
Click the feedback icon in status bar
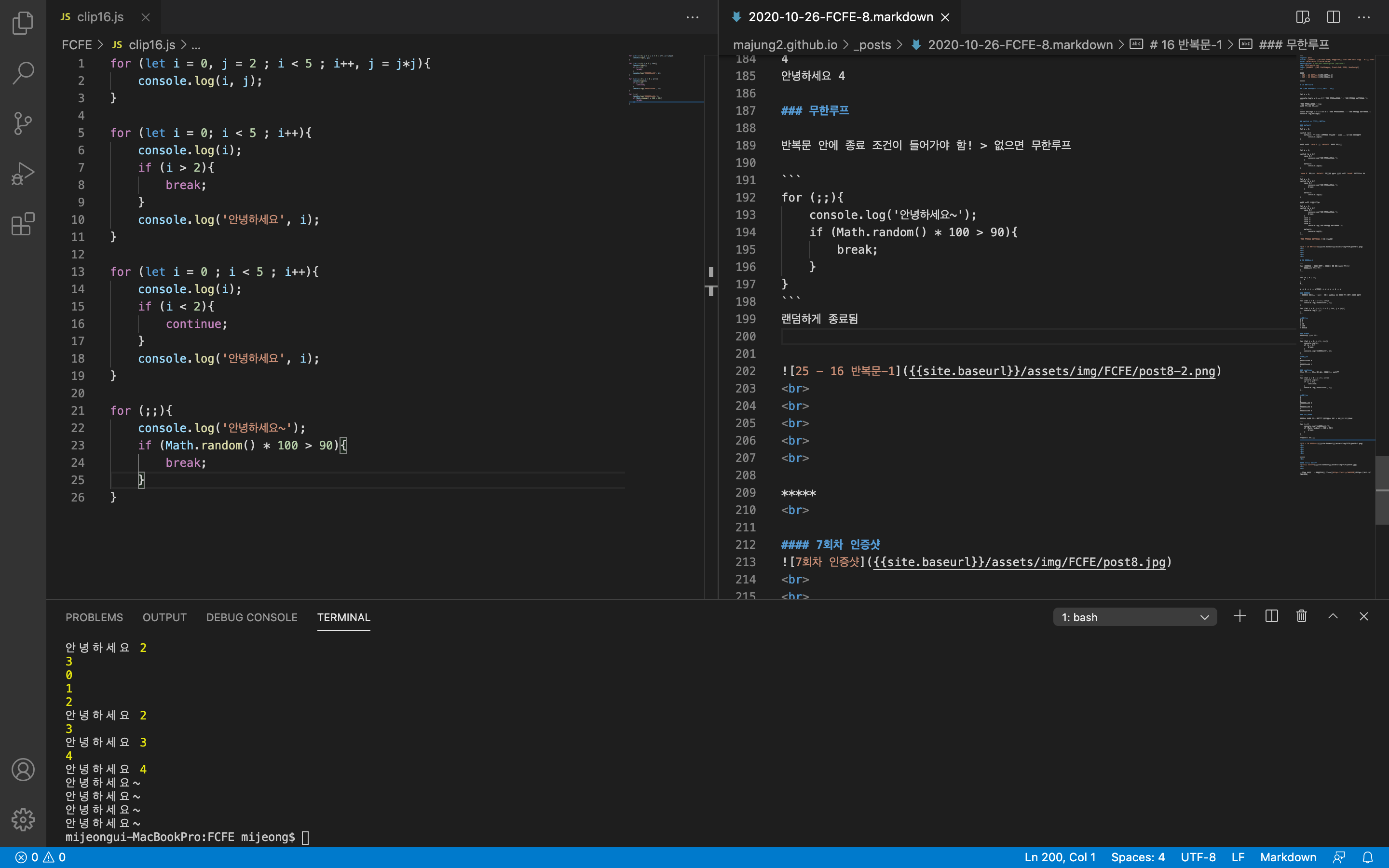1339,857
